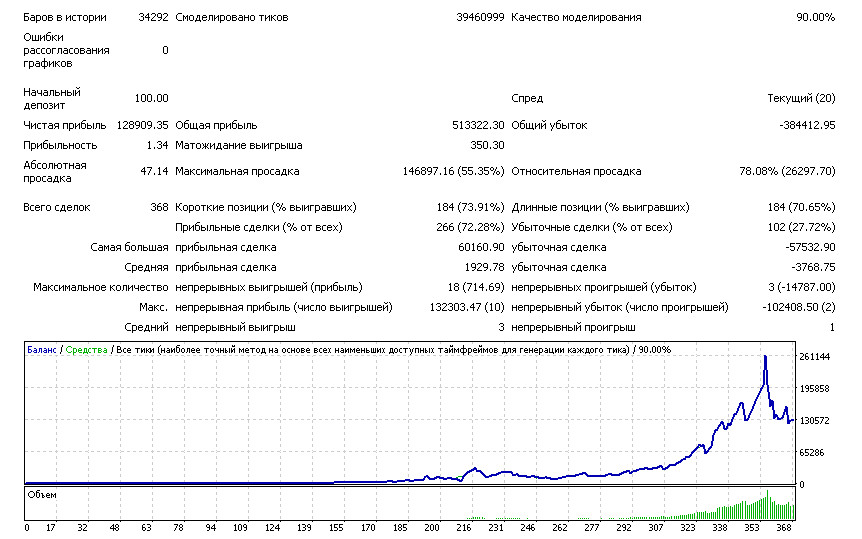This screenshot has width=862, height=539.
Task: Click the total trades value 368
Action: (x=159, y=207)
